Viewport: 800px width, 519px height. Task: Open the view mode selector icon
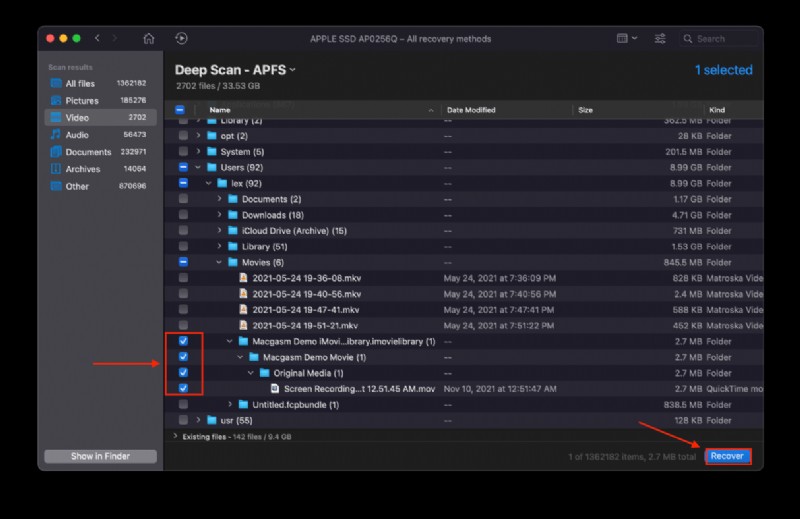pos(627,38)
